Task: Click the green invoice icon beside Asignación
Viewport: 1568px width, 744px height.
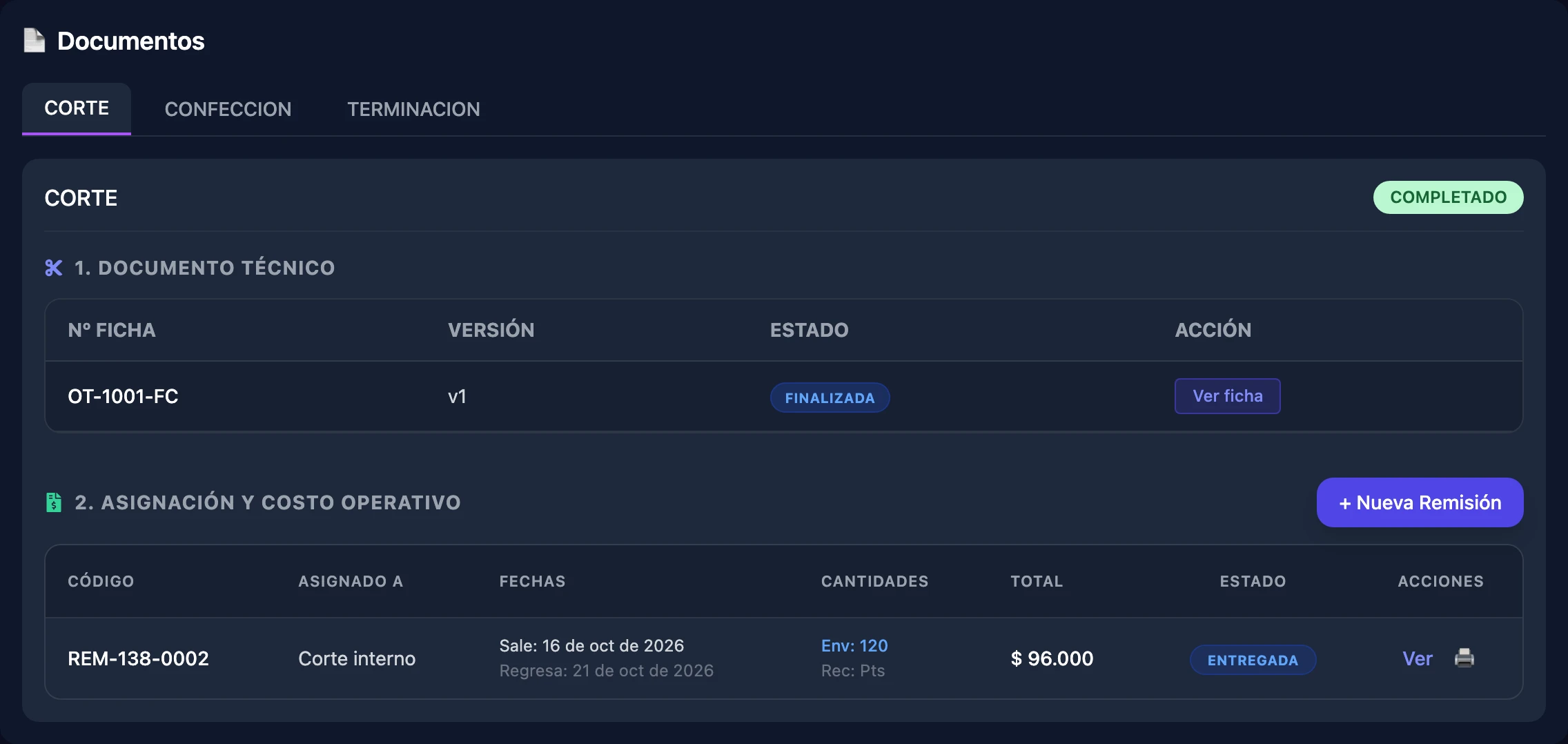Action: coord(54,502)
